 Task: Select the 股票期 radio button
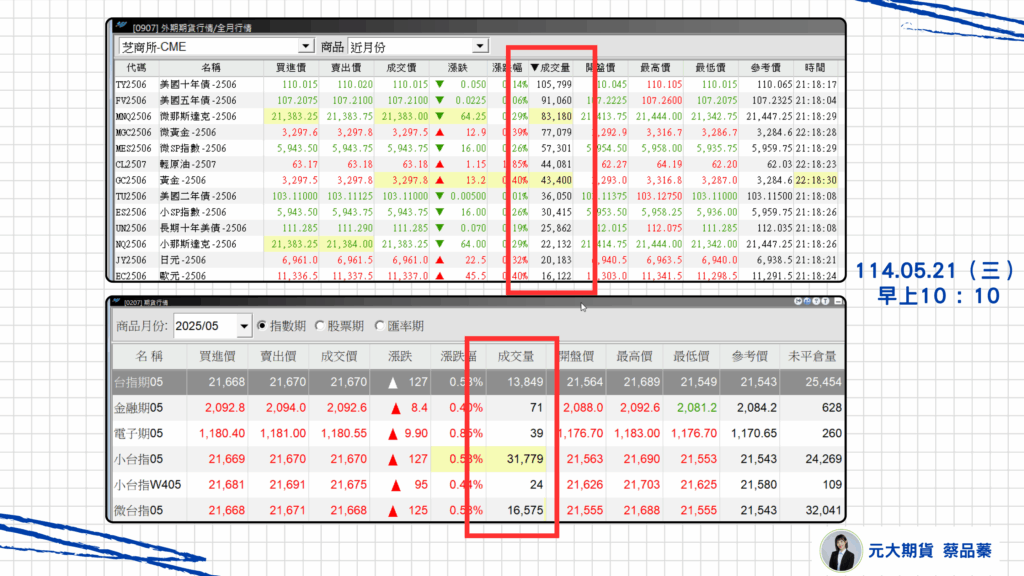pyautogui.click(x=321, y=325)
